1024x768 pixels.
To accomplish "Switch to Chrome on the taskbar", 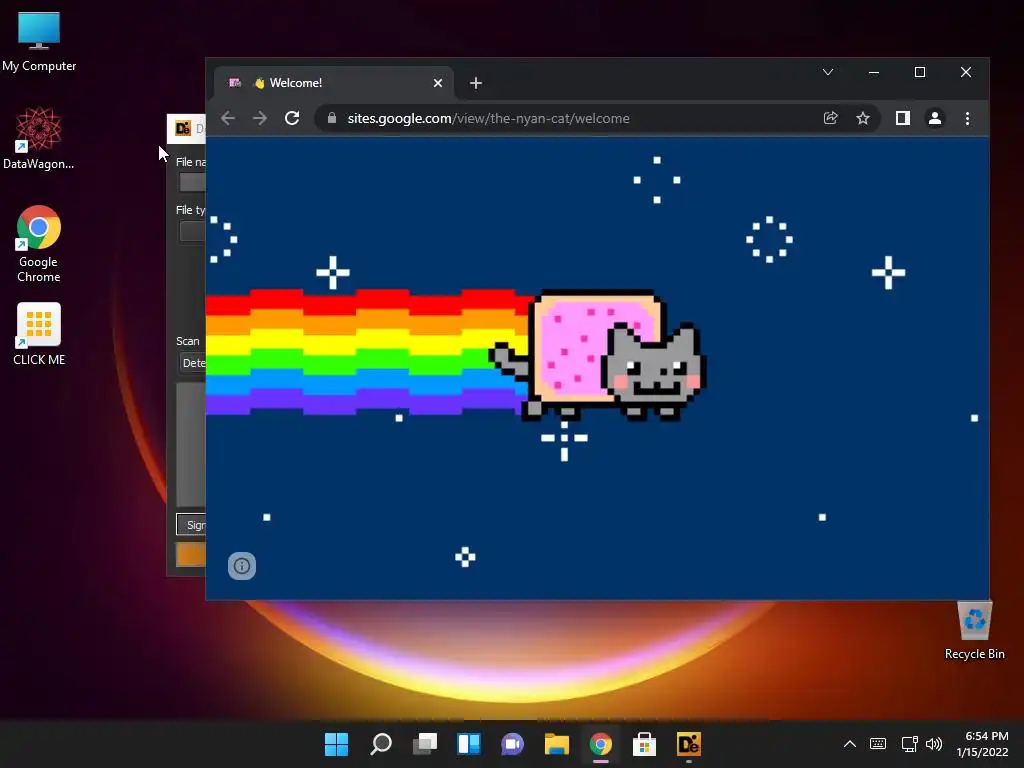I will tap(600, 744).
